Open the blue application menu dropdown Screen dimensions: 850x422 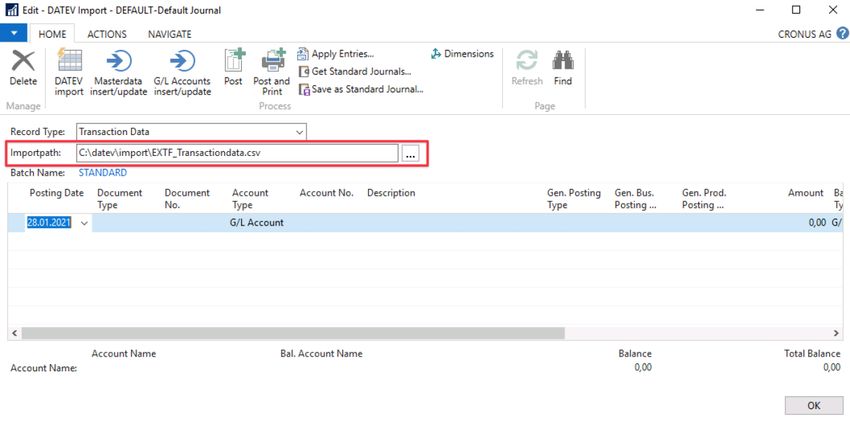pyautogui.click(x=14, y=33)
